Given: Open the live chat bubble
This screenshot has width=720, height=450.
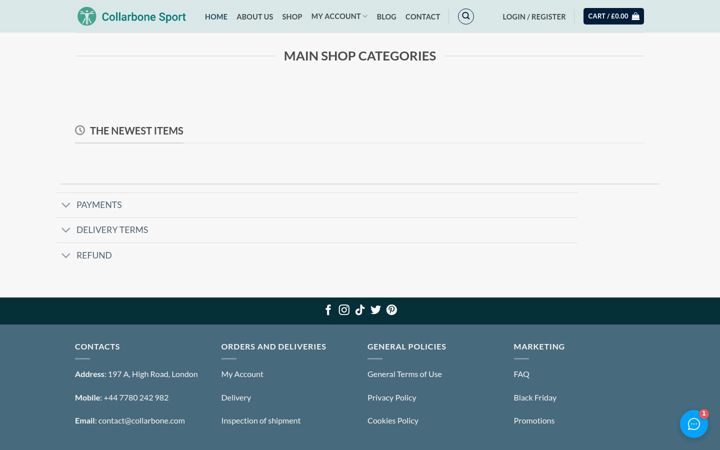Looking at the screenshot, I should [694, 424].
